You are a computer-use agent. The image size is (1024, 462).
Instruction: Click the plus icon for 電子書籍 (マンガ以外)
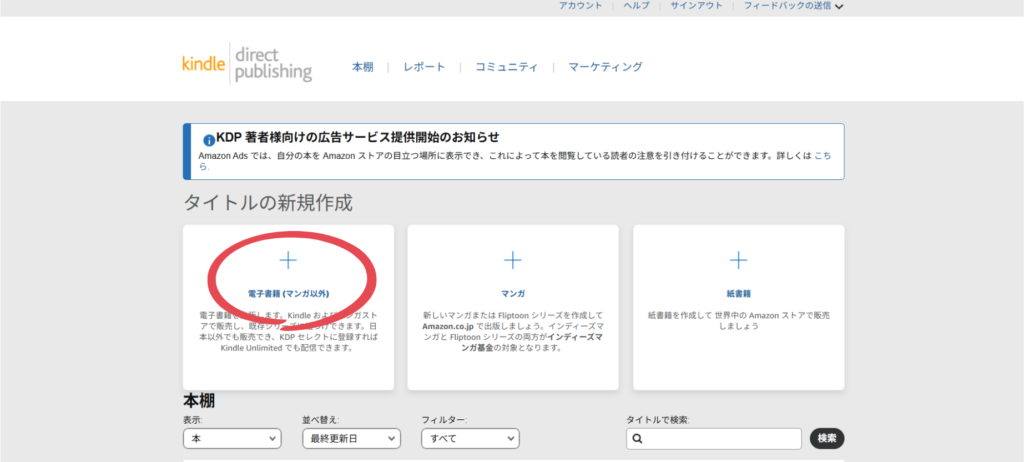click(x=288, y=260)
